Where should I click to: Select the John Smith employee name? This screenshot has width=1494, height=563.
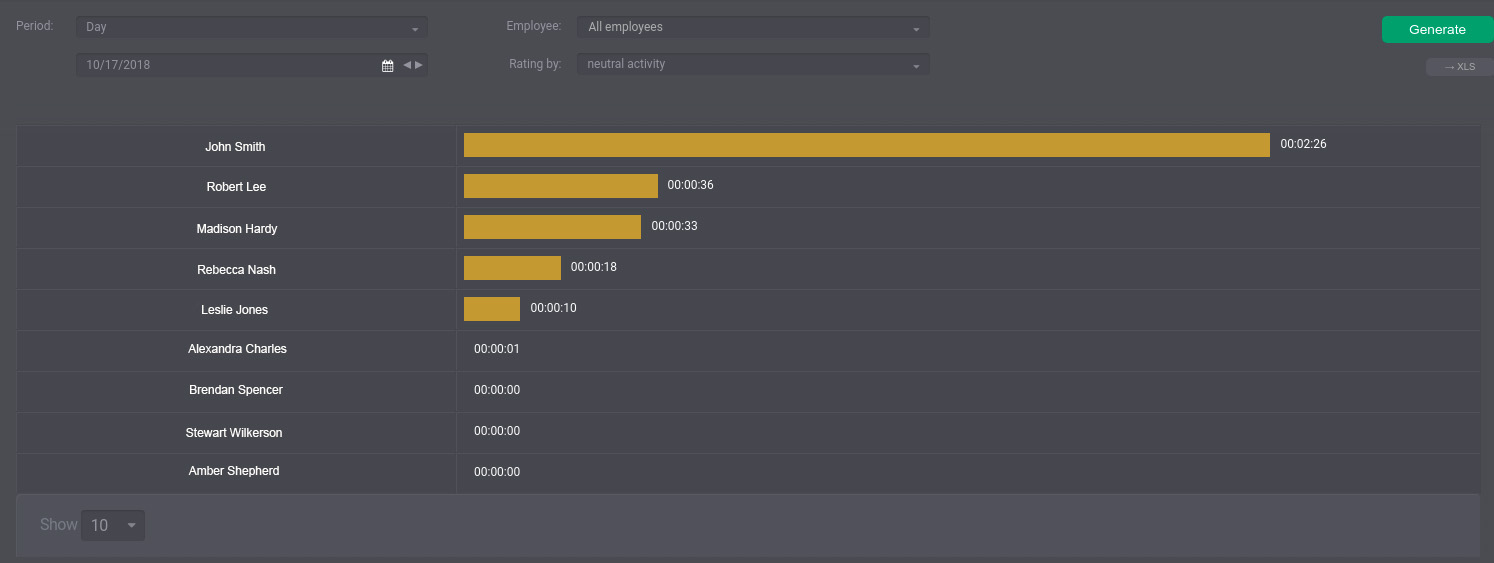(235, 147)
